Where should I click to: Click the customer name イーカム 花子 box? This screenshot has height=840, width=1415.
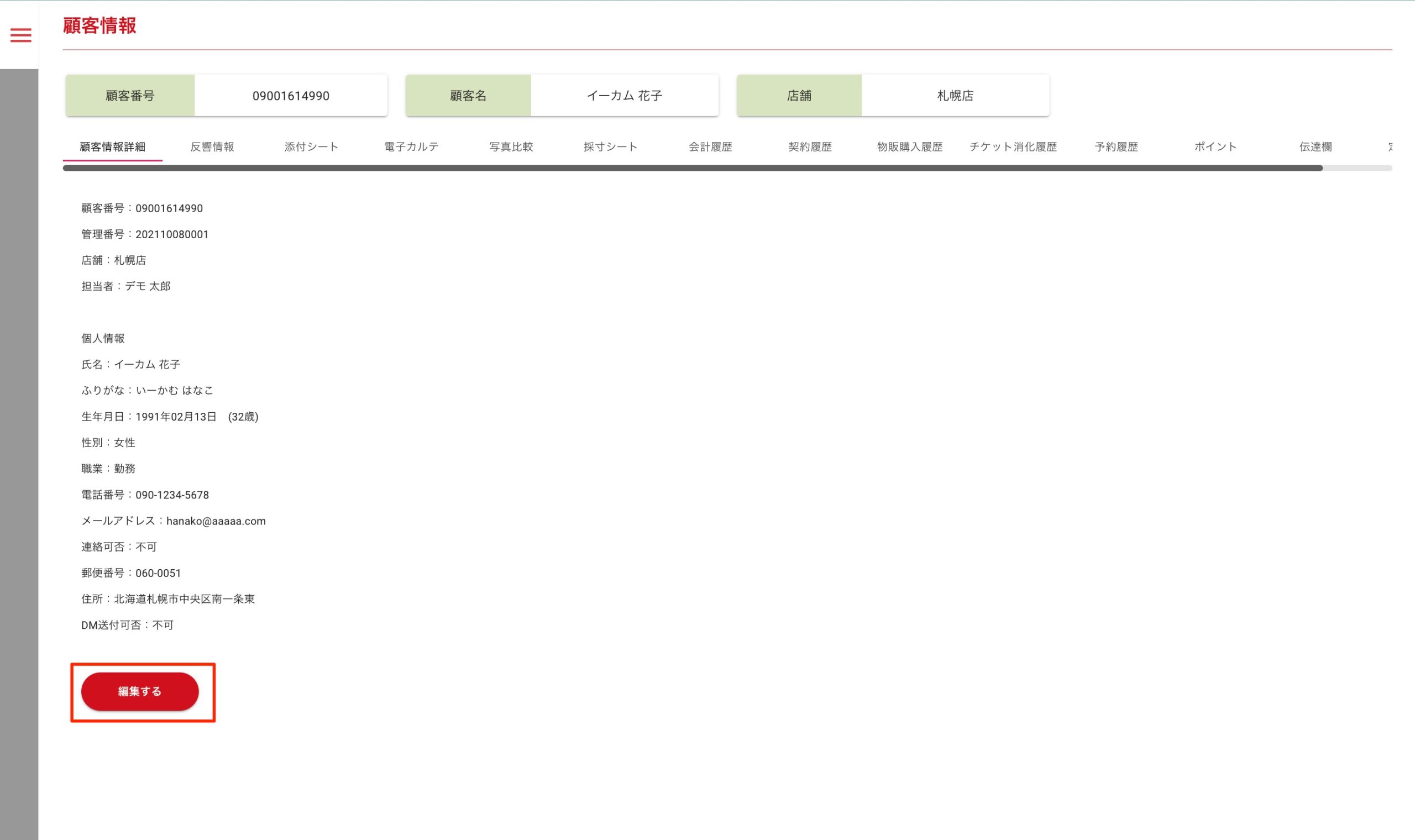pos(624,96)
